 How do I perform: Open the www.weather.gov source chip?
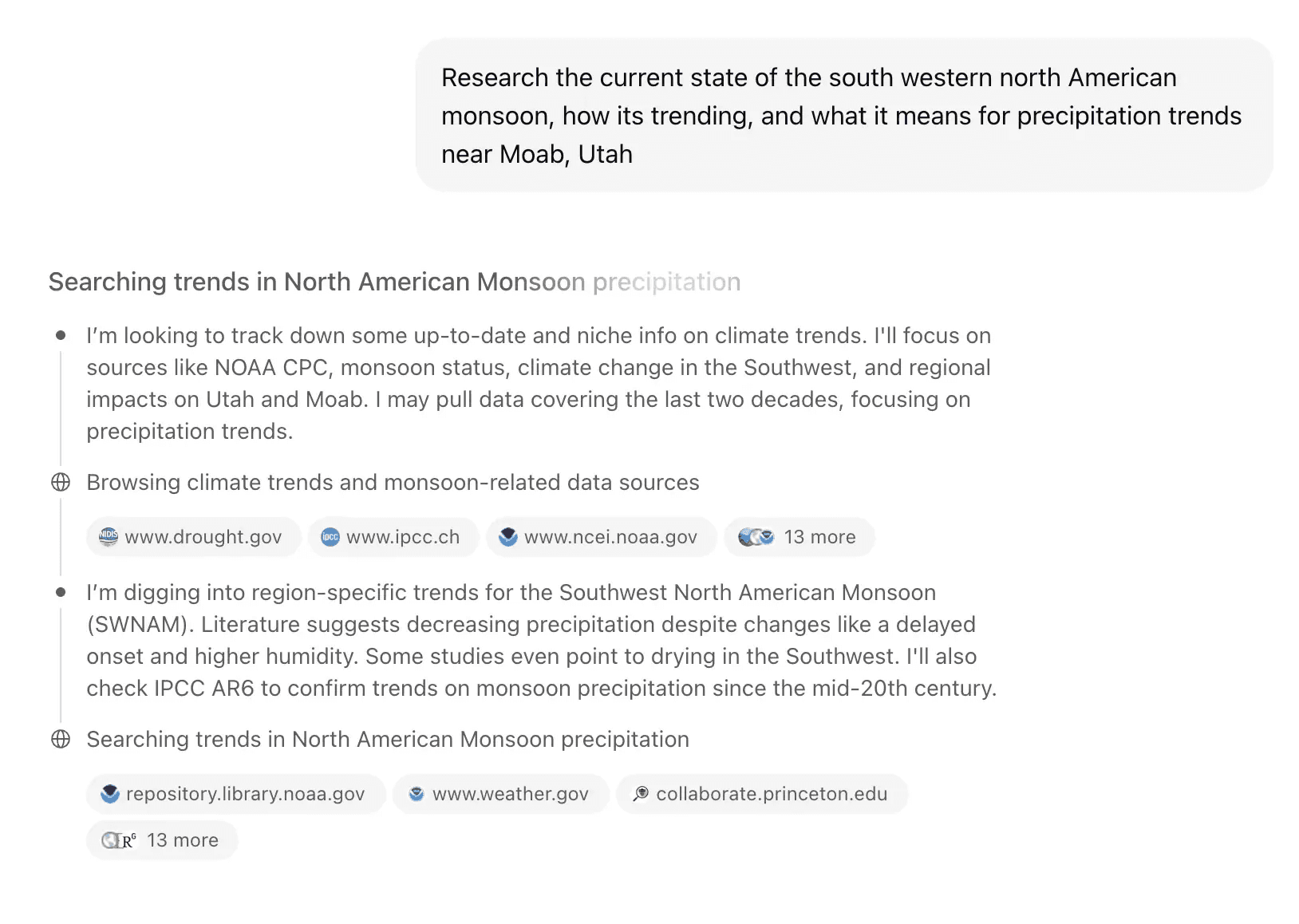(x=500, y=794)
